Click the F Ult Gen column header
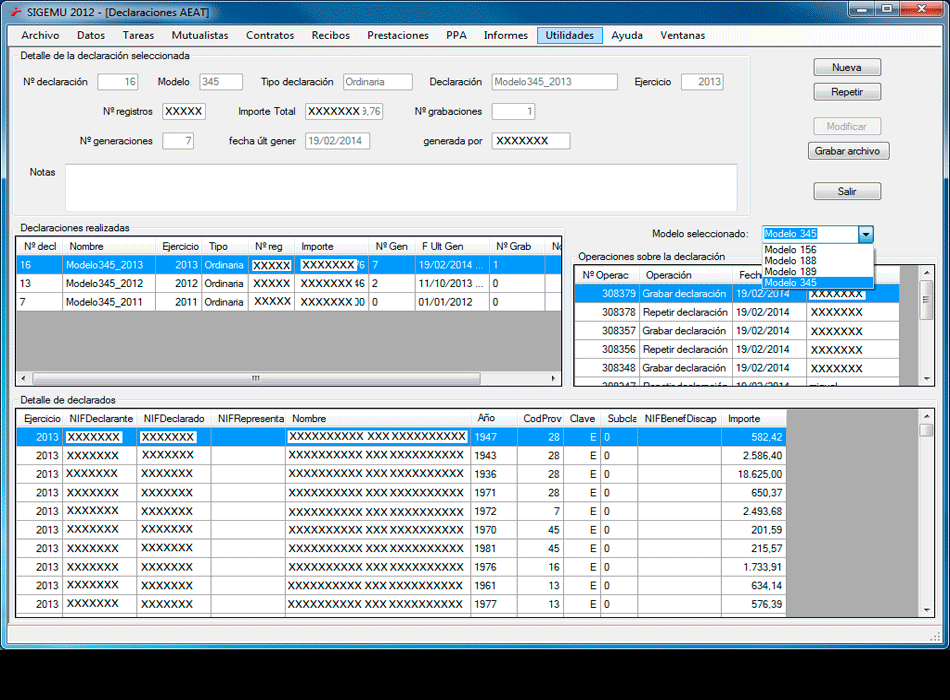The width and height of the screenshot is (950, 700). tap(452, 247)
